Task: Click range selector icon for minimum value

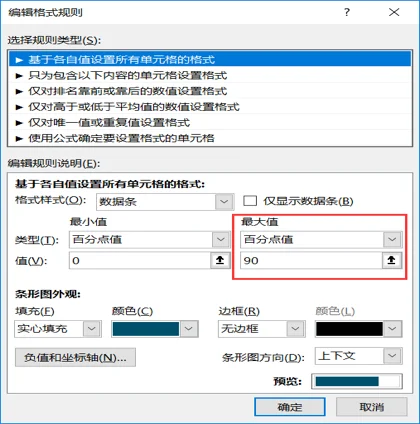Action: click(220, 260)
